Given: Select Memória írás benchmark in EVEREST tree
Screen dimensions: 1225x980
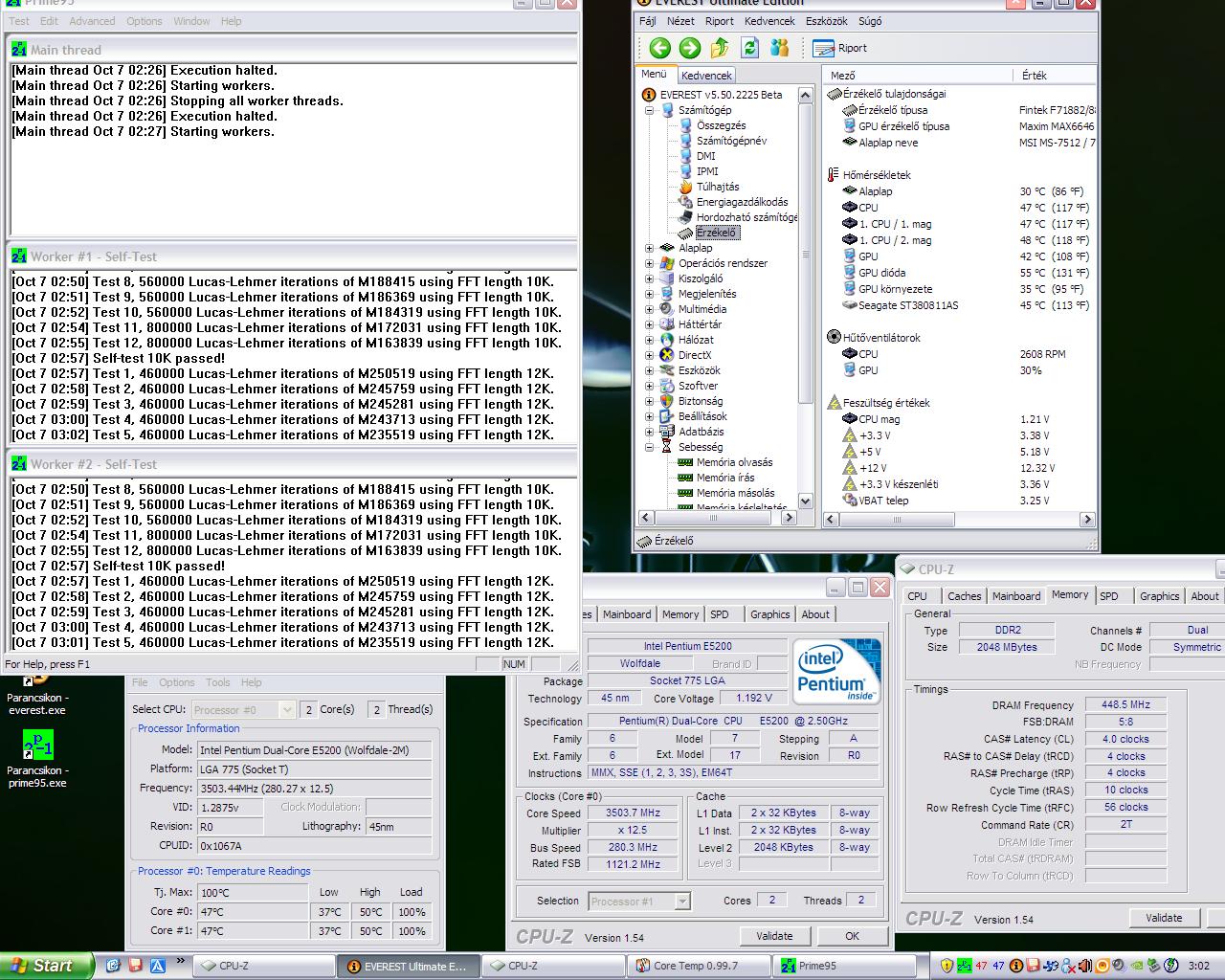Looking at the screenshot, I should [x=724, y=478].
